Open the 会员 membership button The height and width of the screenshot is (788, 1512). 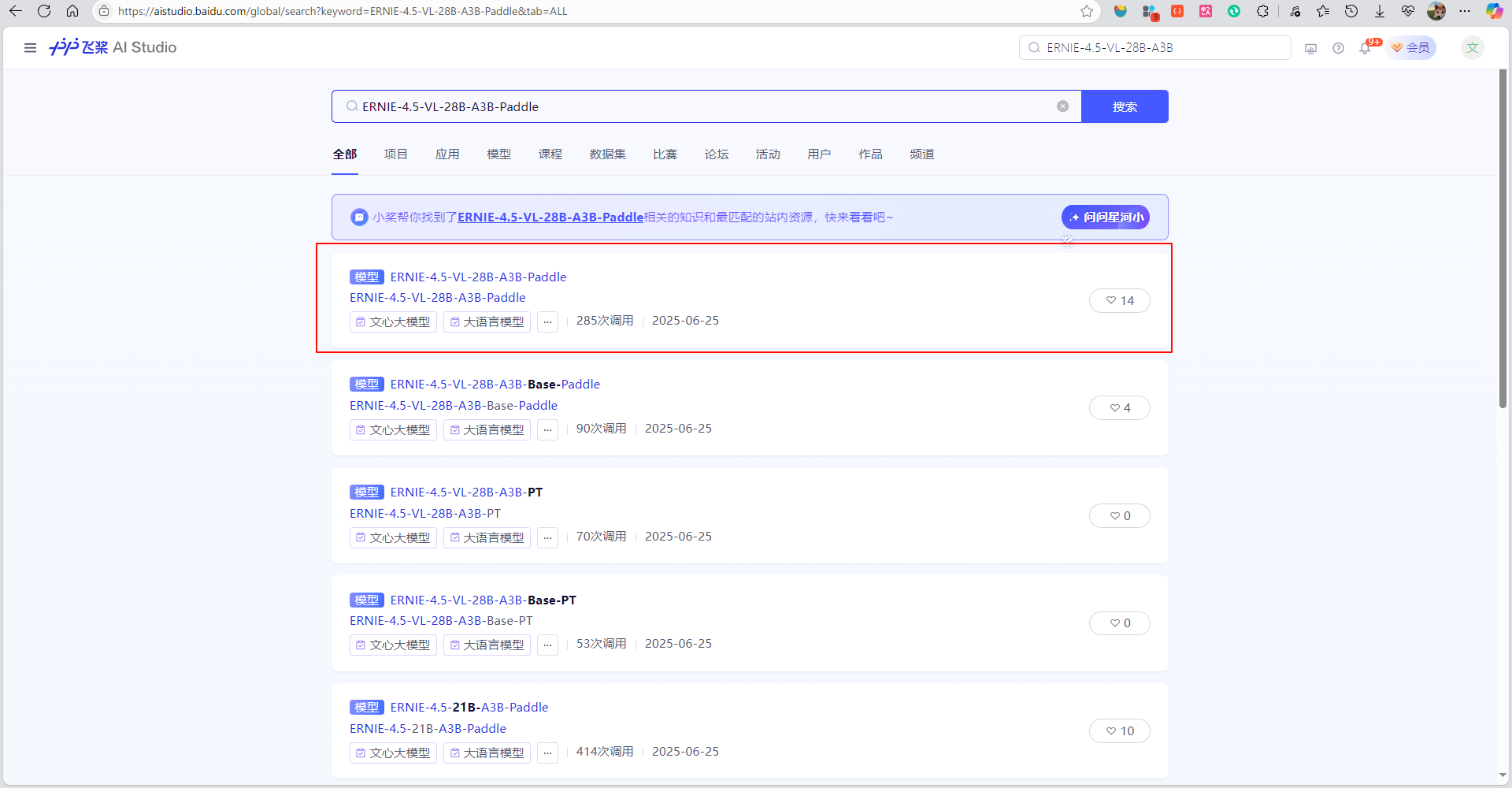pos(1411,48)
